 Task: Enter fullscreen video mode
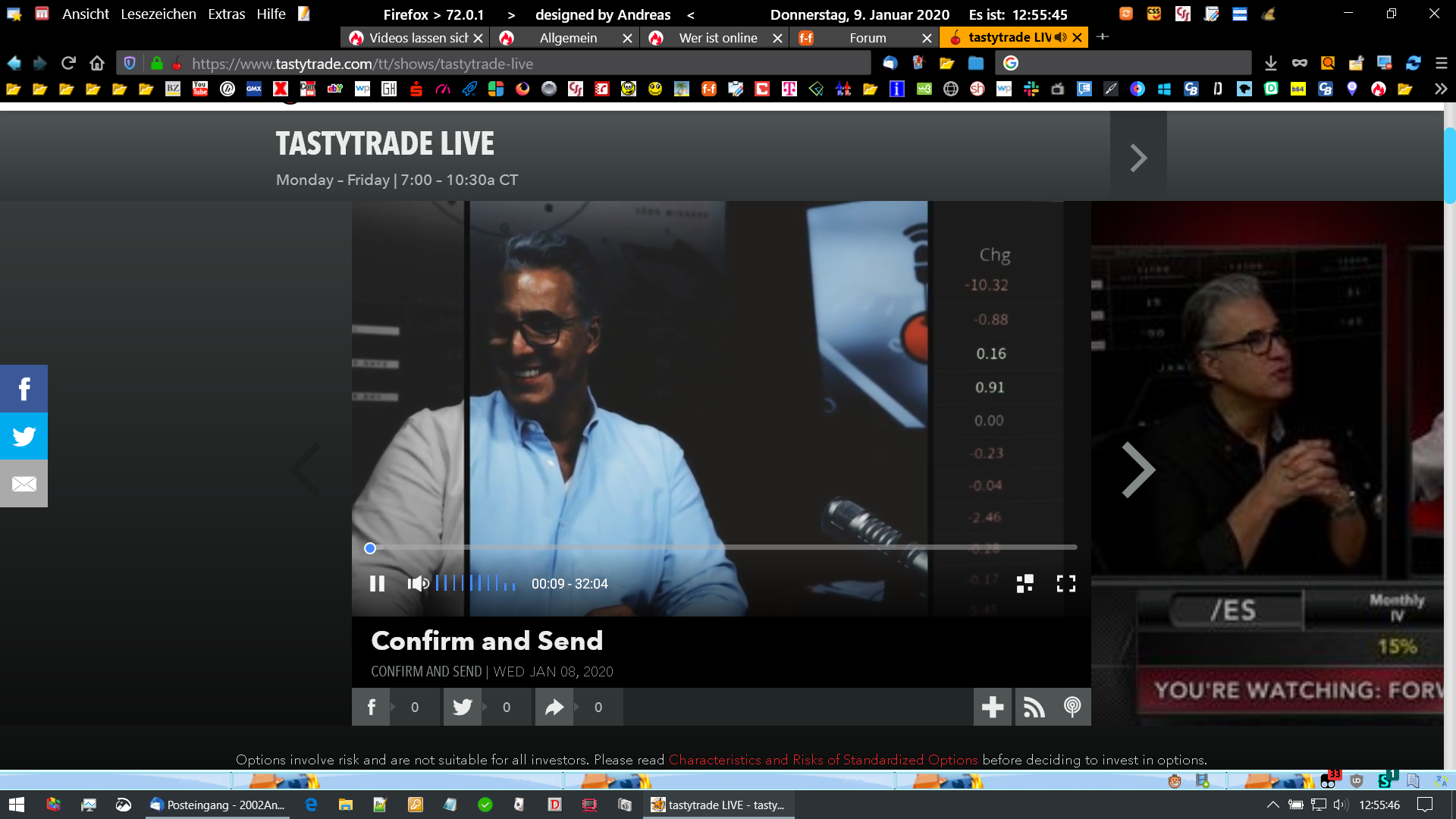(1065, 583)
